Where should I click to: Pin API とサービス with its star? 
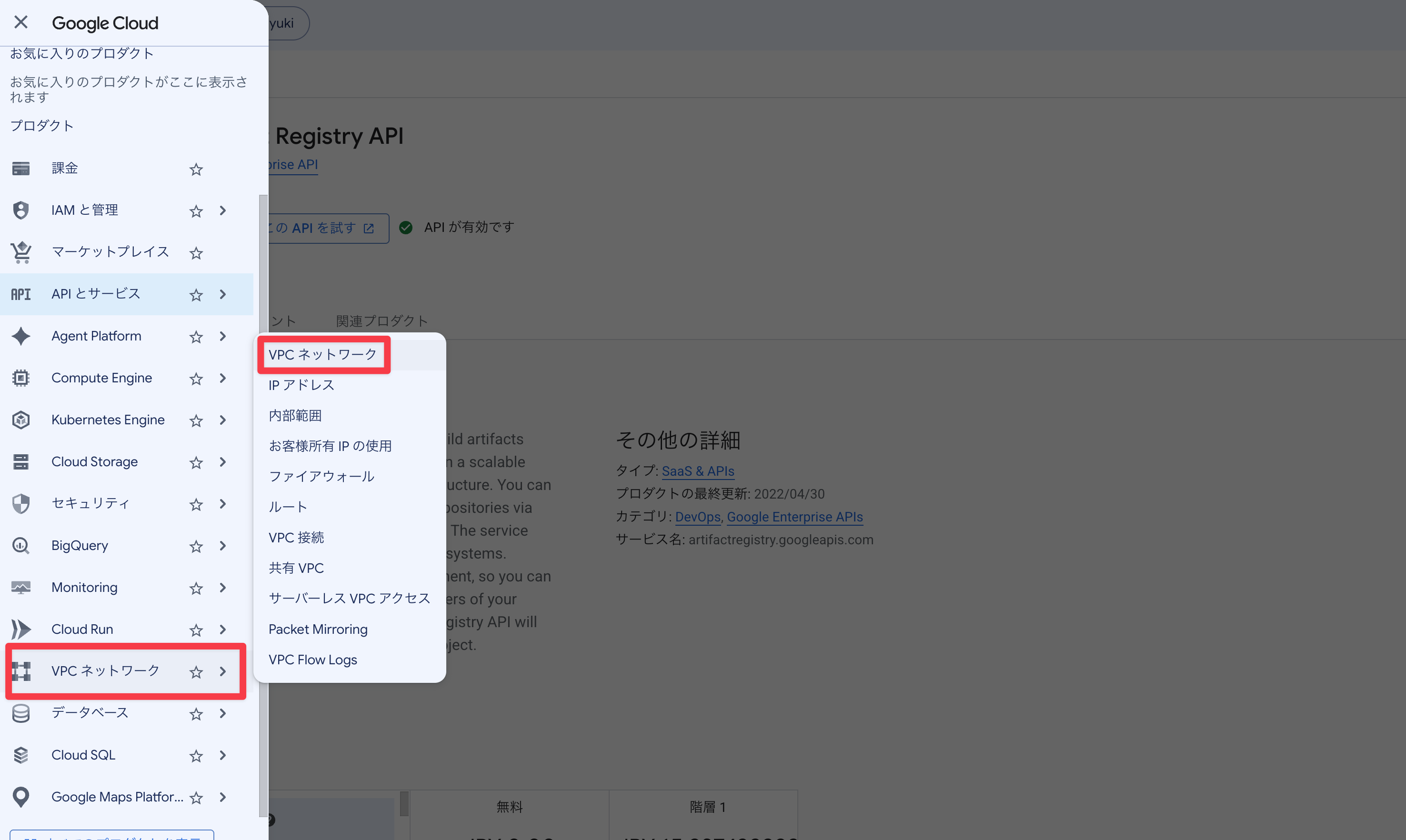(x=196, y=295)
